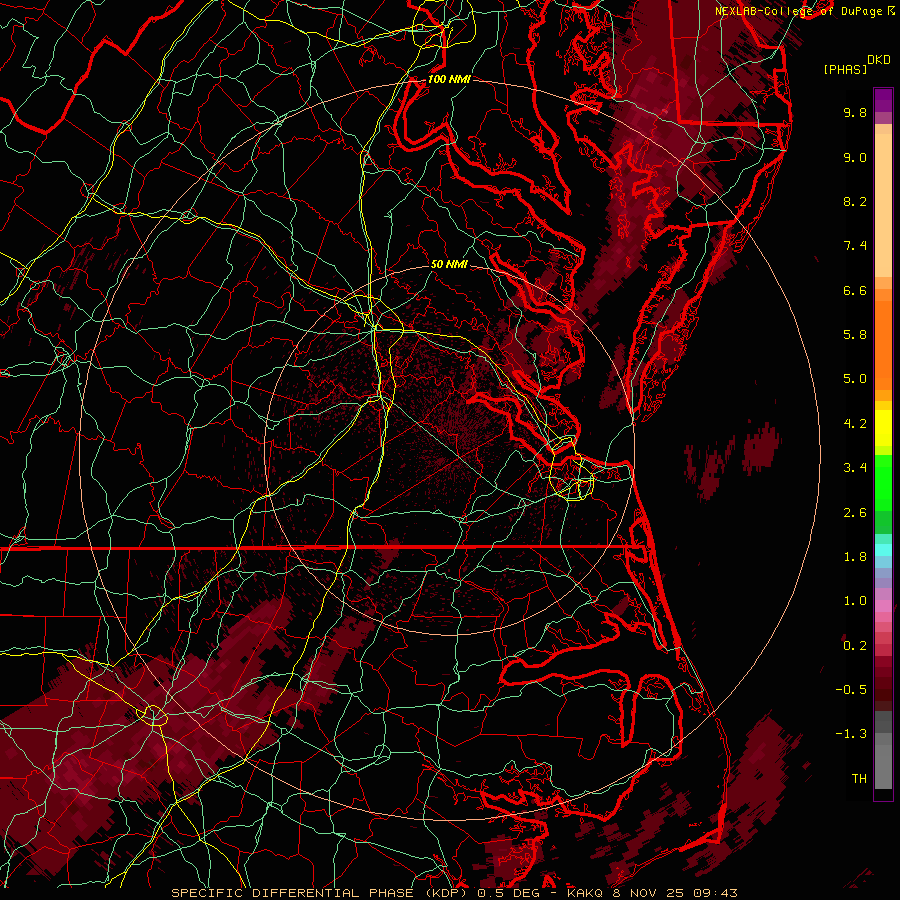Select the 3.4 scale label
Screen dimensions: 900x900
(x=855, y=468)
